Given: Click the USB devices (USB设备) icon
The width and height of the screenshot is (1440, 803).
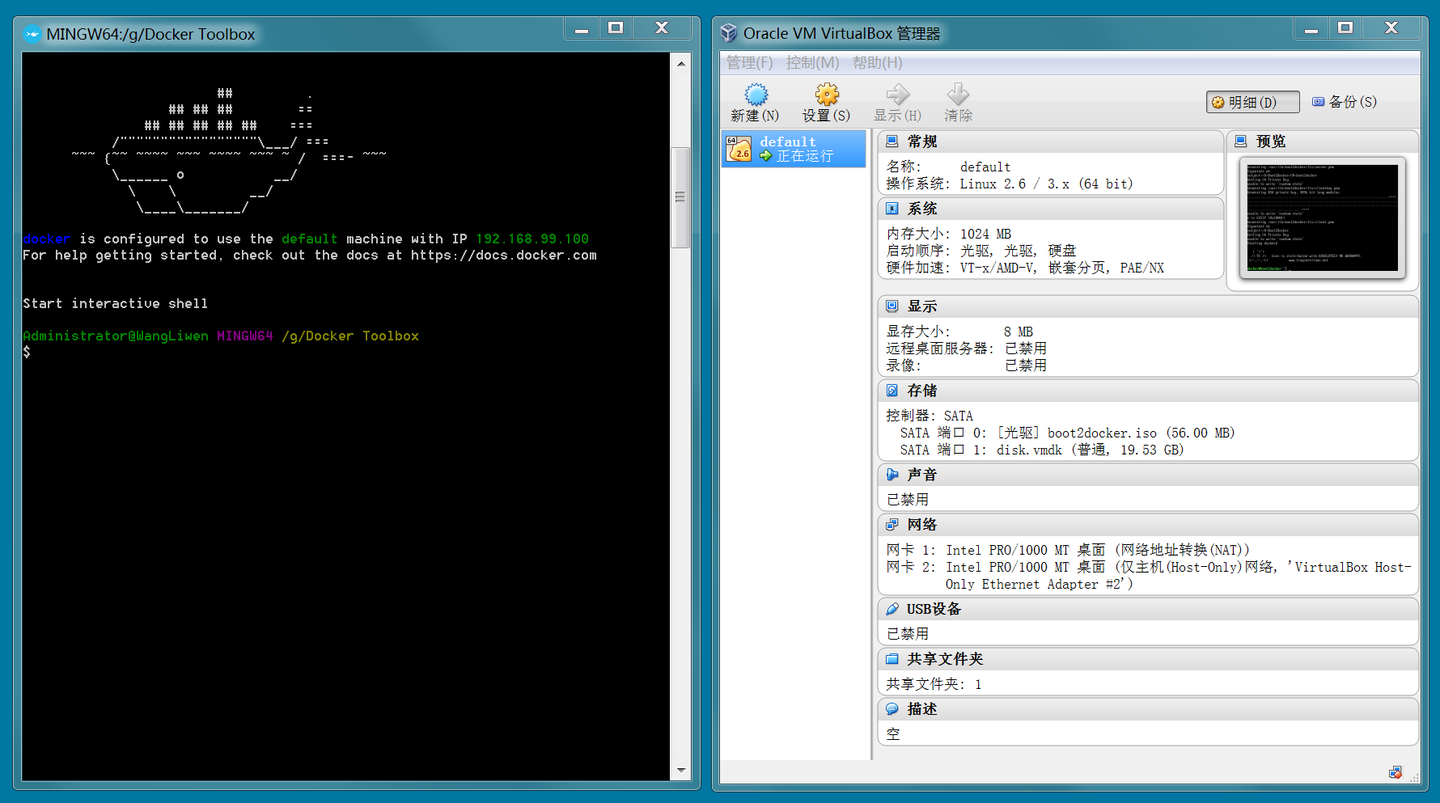Looking at the screenshot, I should pos(892,608).
